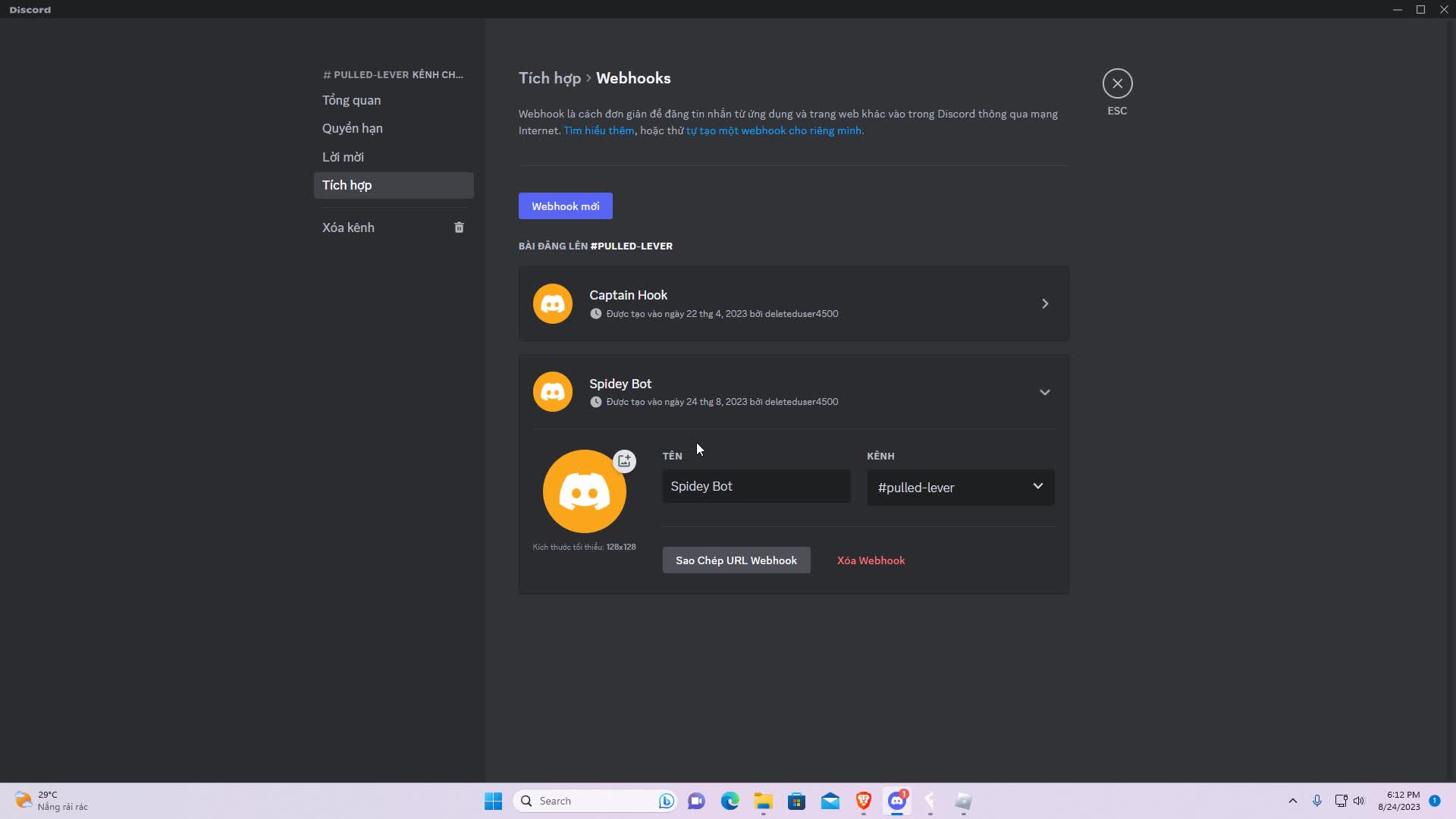Switch to the Lời mời section
1456x819 pixels.
click(x=343, y=156)
